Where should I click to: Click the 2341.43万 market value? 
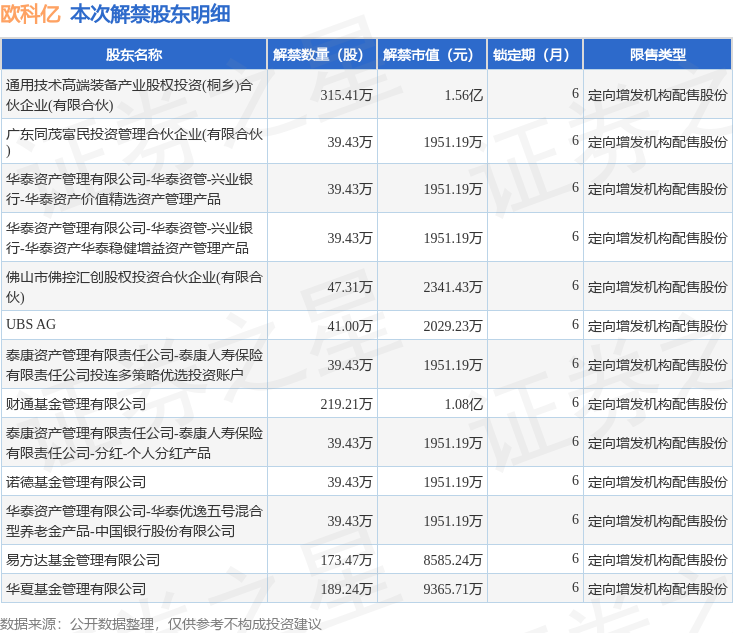(x=453, y=287)
